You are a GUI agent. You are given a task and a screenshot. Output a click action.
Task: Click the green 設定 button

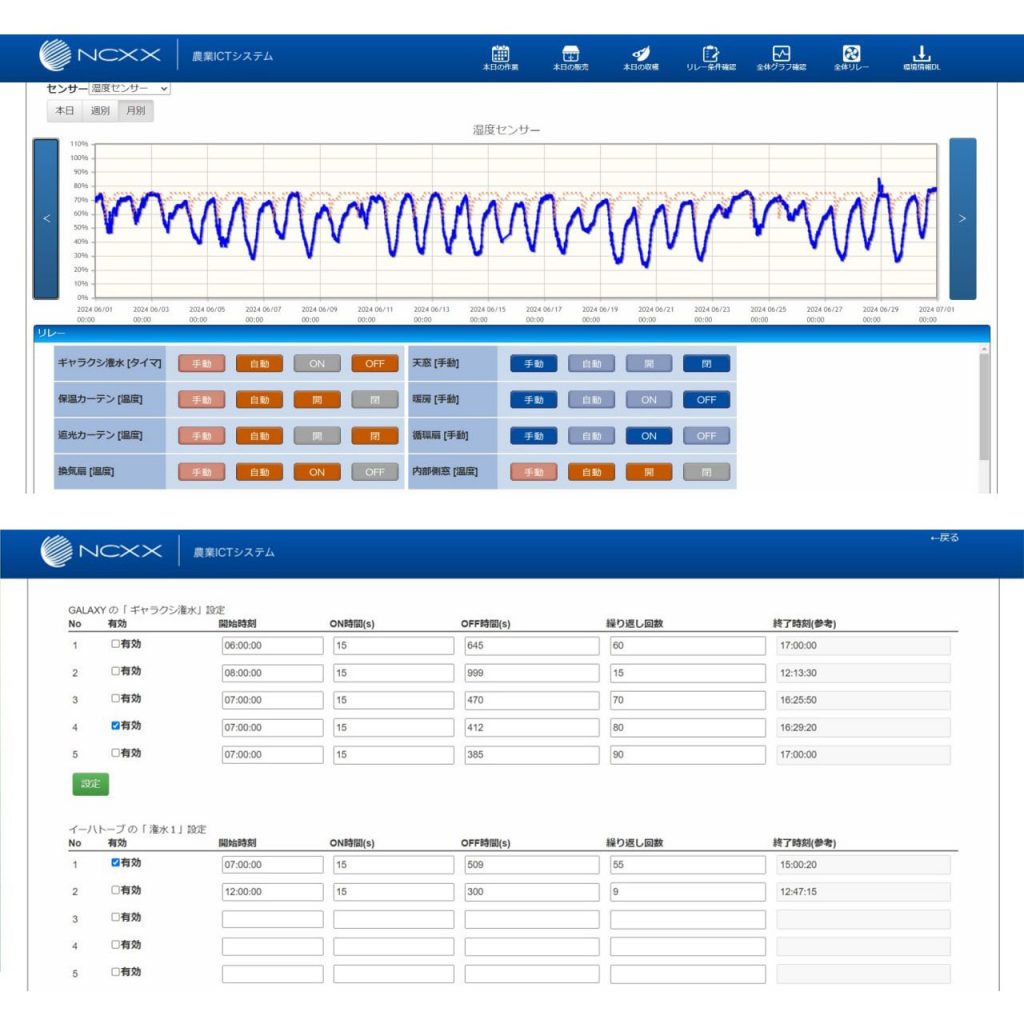(x=91, y=784)
